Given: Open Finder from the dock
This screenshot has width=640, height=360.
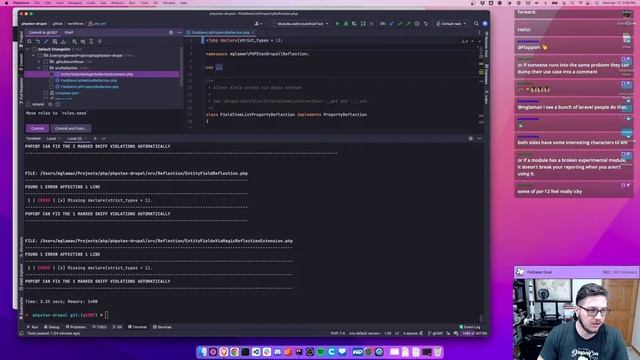Looking at the screenshot, I should (x=203, y=352).
